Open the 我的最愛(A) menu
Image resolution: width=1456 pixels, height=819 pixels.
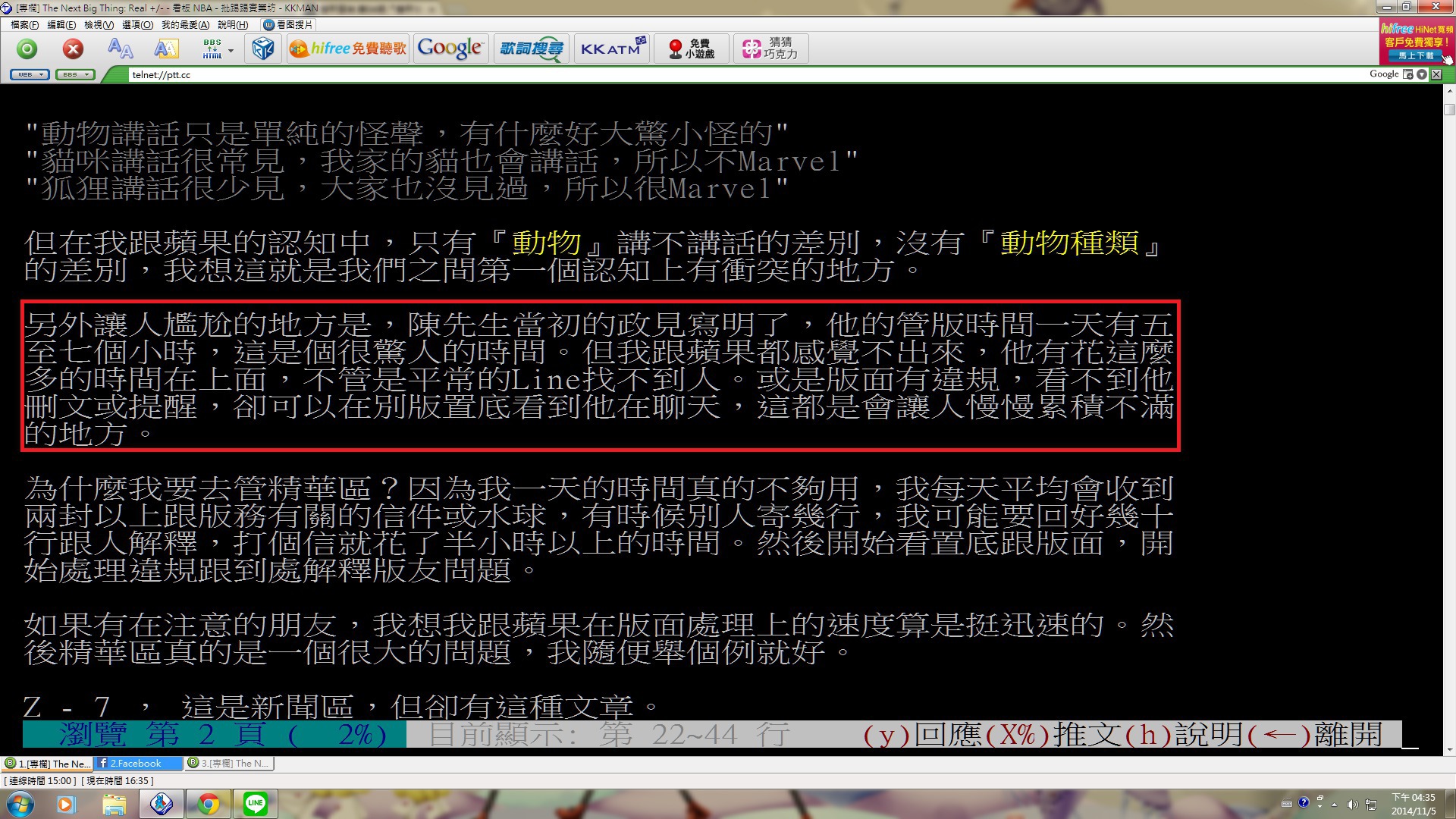click(185, 25)
